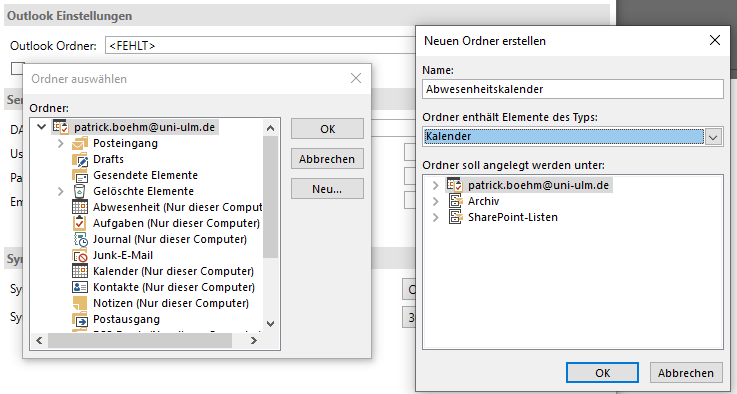The image size is (737, 394).
Task: Select the Aufgaben tasks icon
Action: pos(80,223)
